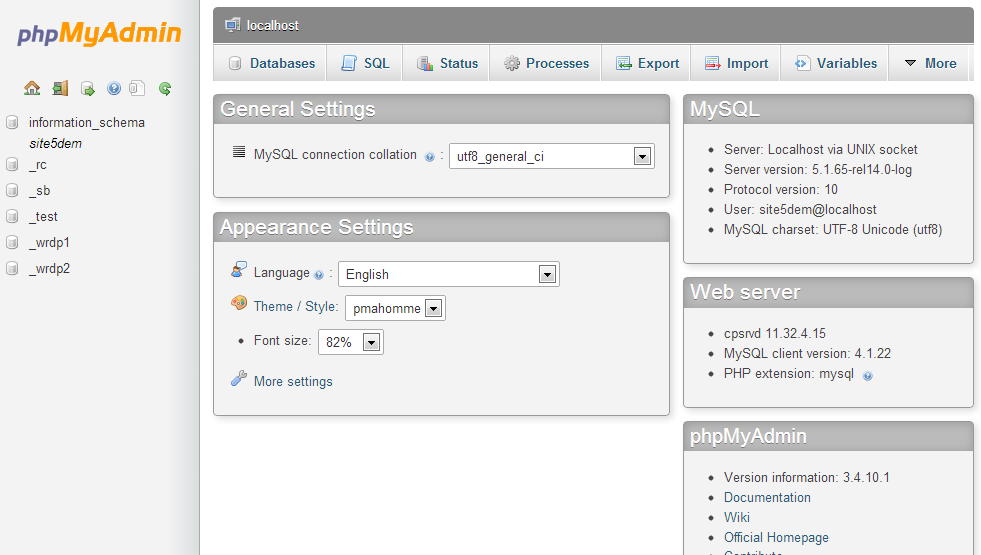Click the _test database icon
This screenshot has height=555, width=981.
coord(12,216)
